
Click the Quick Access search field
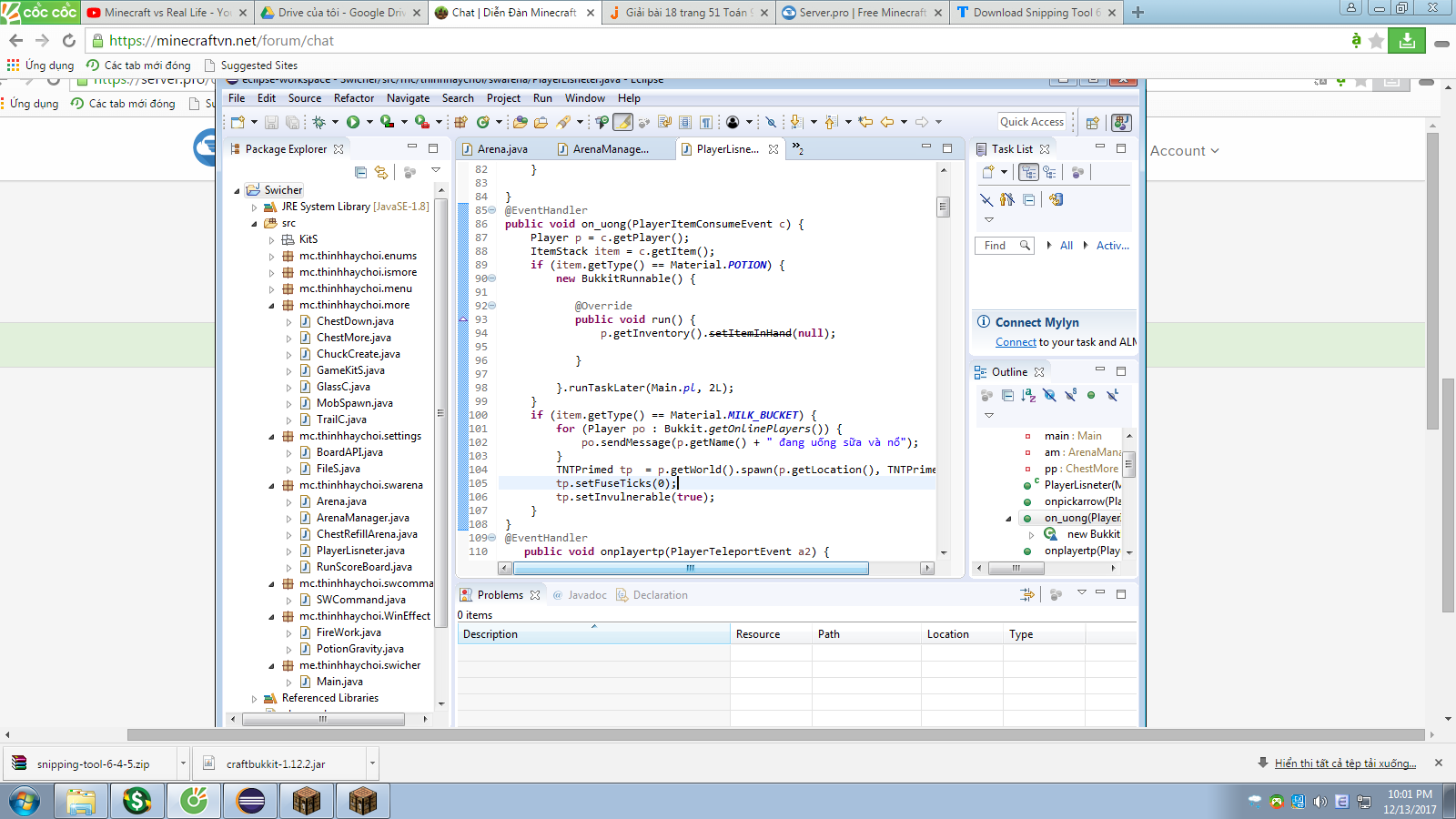pos(1031,122)
